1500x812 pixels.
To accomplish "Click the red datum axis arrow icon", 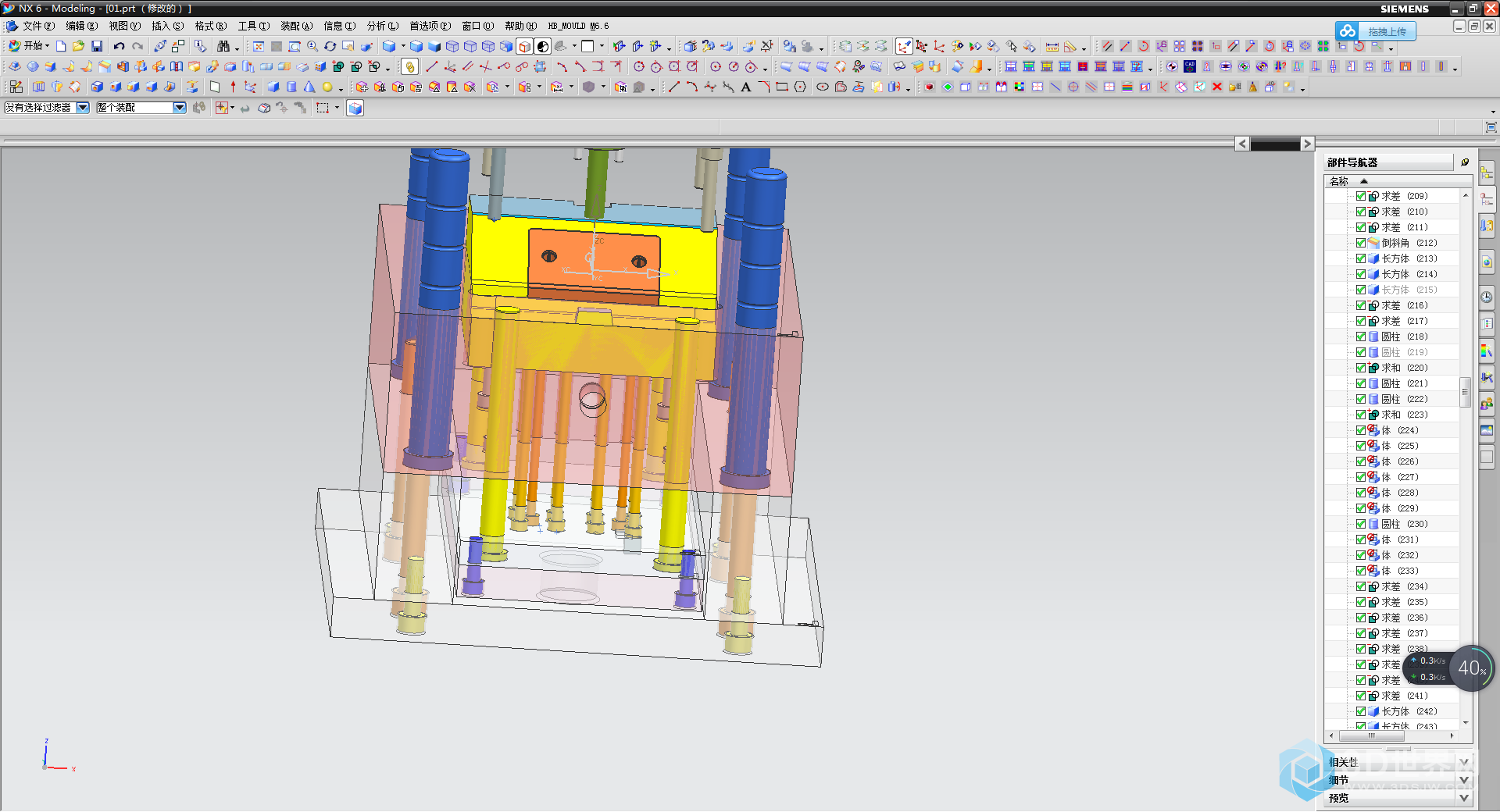I will point(233,87).
